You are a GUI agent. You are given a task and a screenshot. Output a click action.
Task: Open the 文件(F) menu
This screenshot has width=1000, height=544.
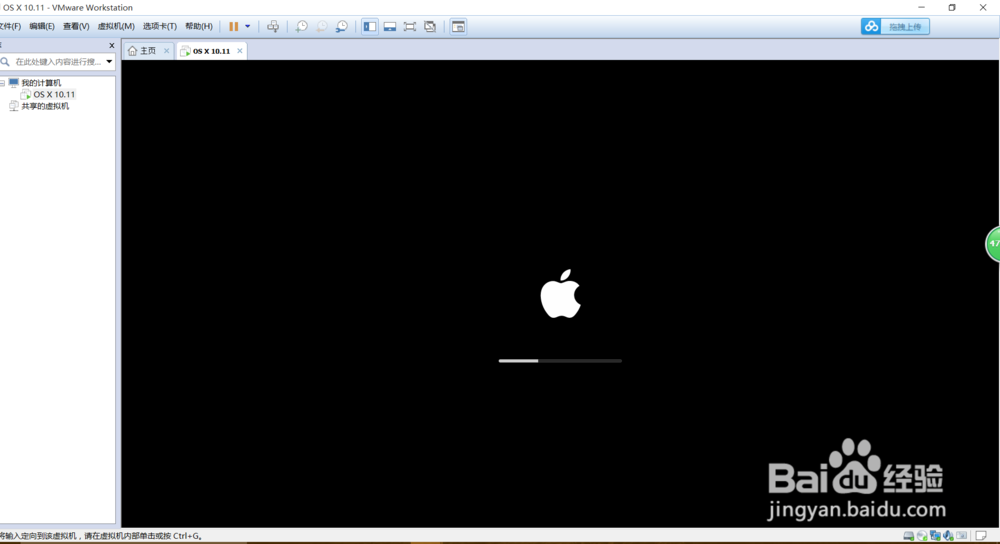(10, 26)
